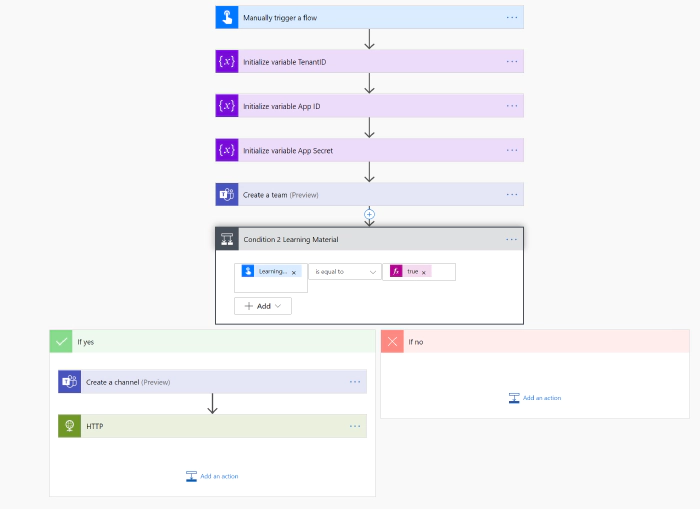This screenshot has height=509, width=700.
Task: Select the HTTP action icon
Action: (70, 426)
